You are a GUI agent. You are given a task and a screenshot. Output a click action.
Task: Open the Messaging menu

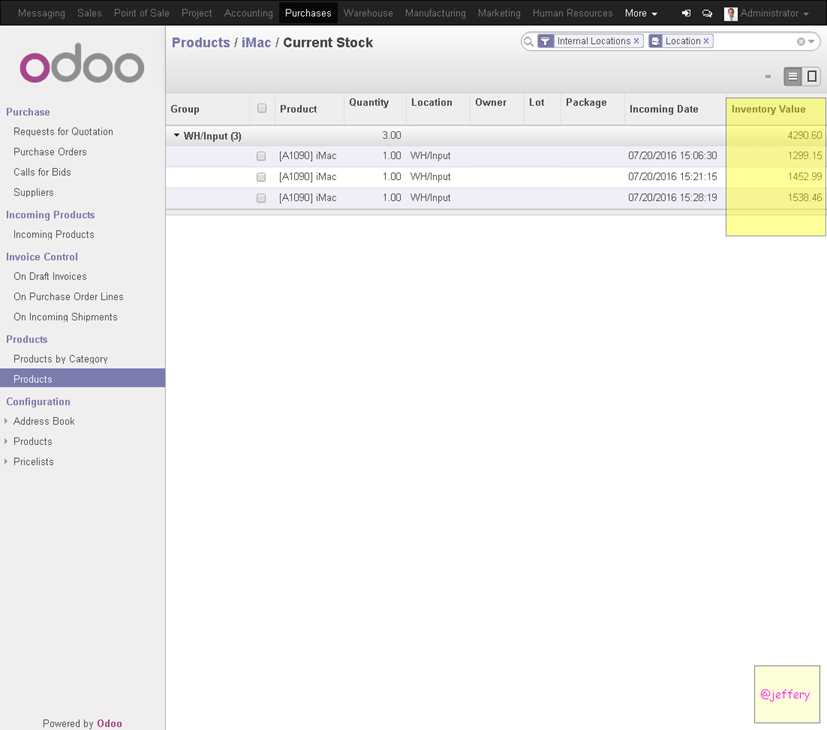pyautogui.click(x=41, y=13)
